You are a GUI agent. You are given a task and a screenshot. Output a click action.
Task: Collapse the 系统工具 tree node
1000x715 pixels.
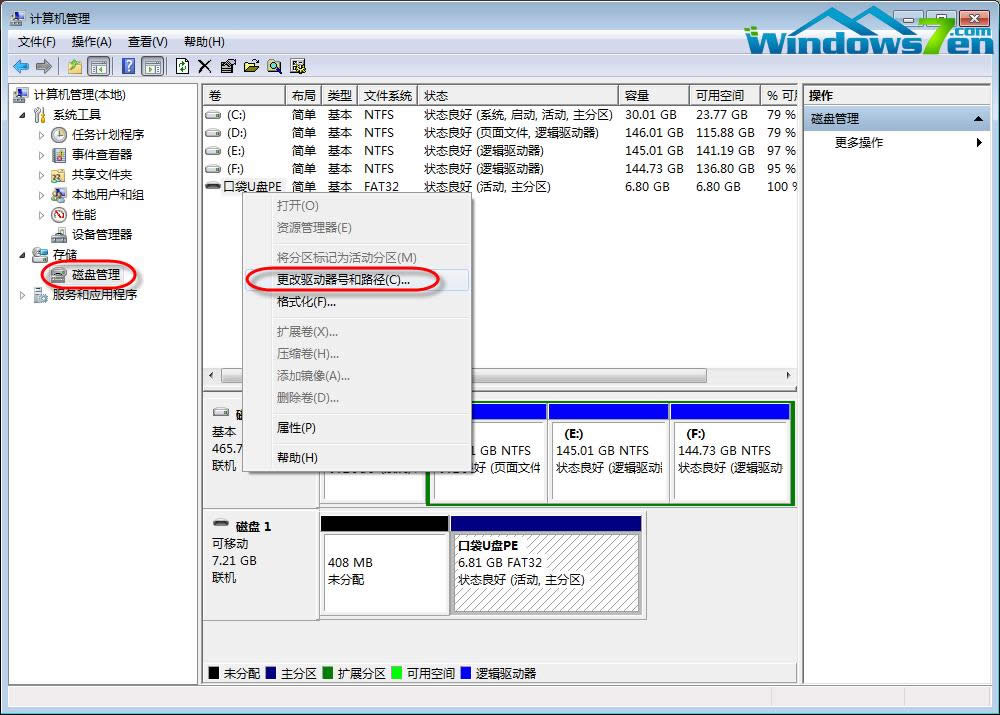pyautogui.click(x=24, y=115)
